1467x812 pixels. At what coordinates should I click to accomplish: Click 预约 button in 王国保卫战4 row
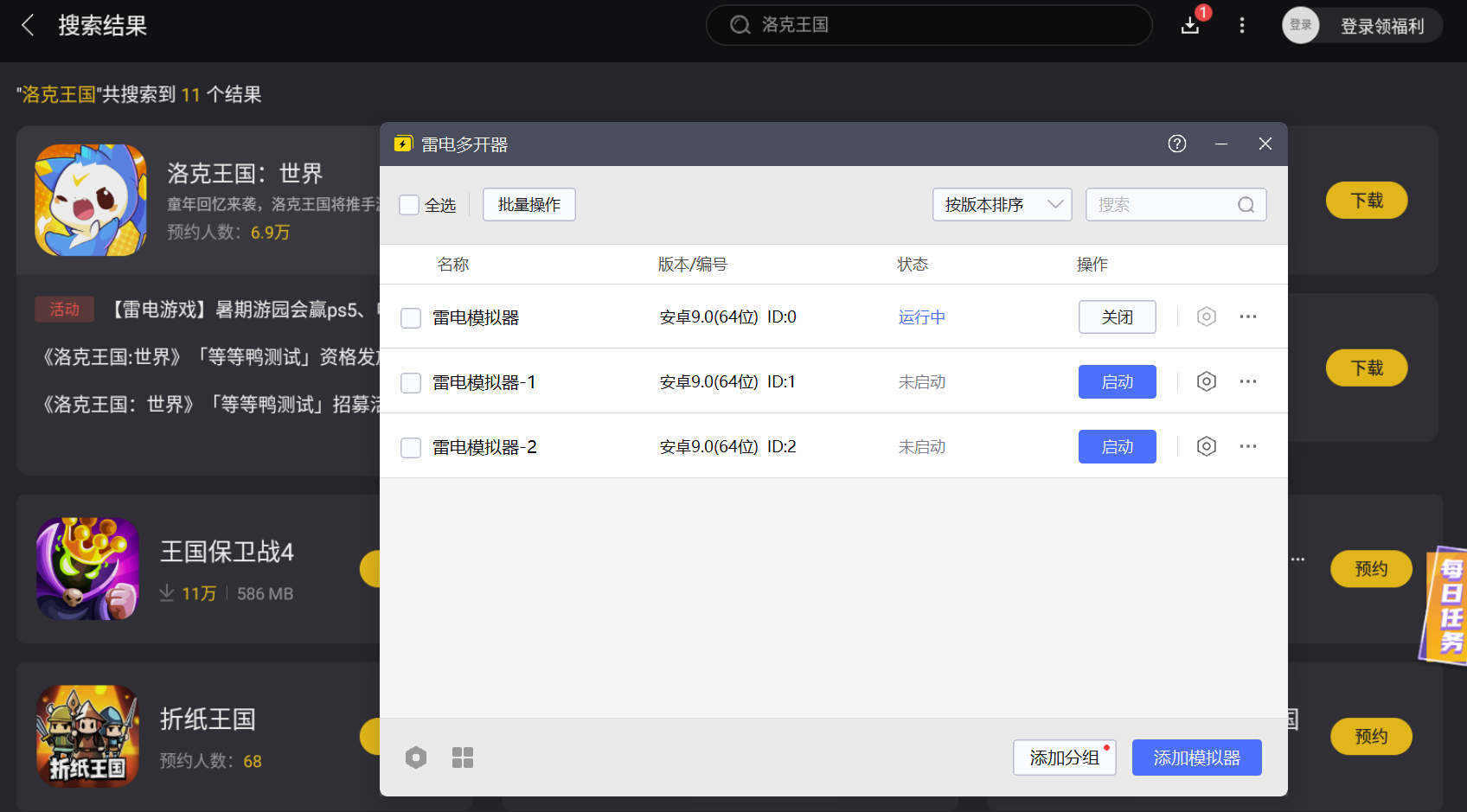[x=1371, y=569]
